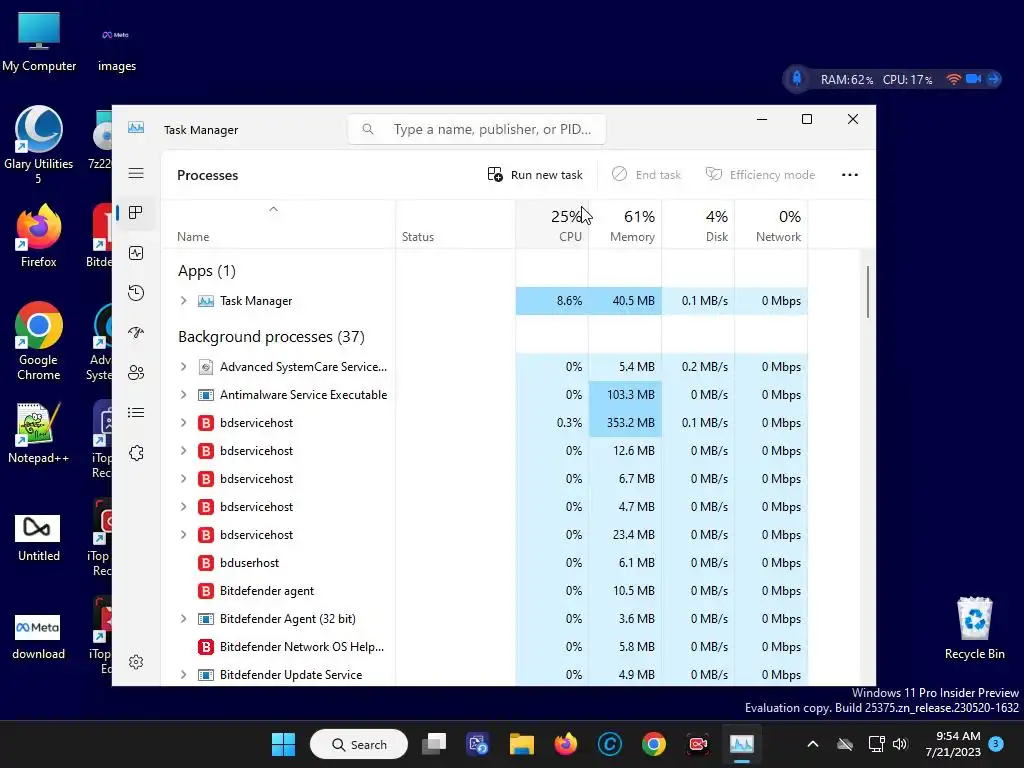
Task: Select the Bitdefender agent process
Action: point(485,591)
